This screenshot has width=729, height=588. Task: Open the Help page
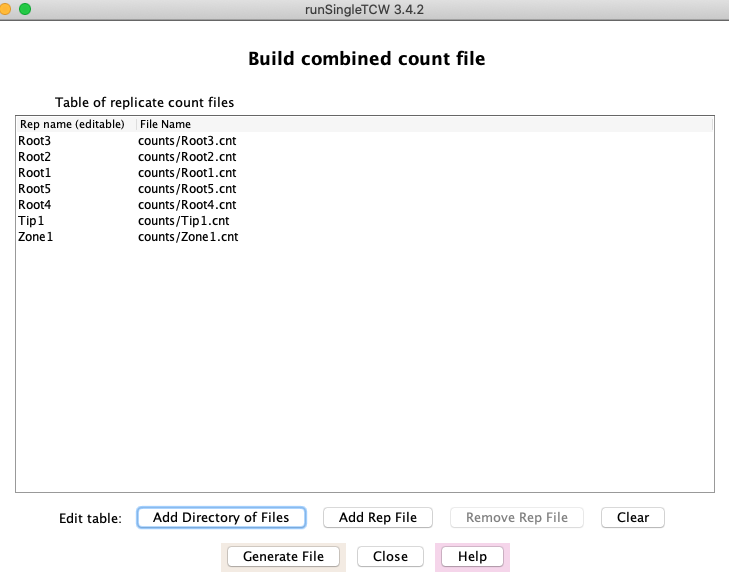coord(472,556)
